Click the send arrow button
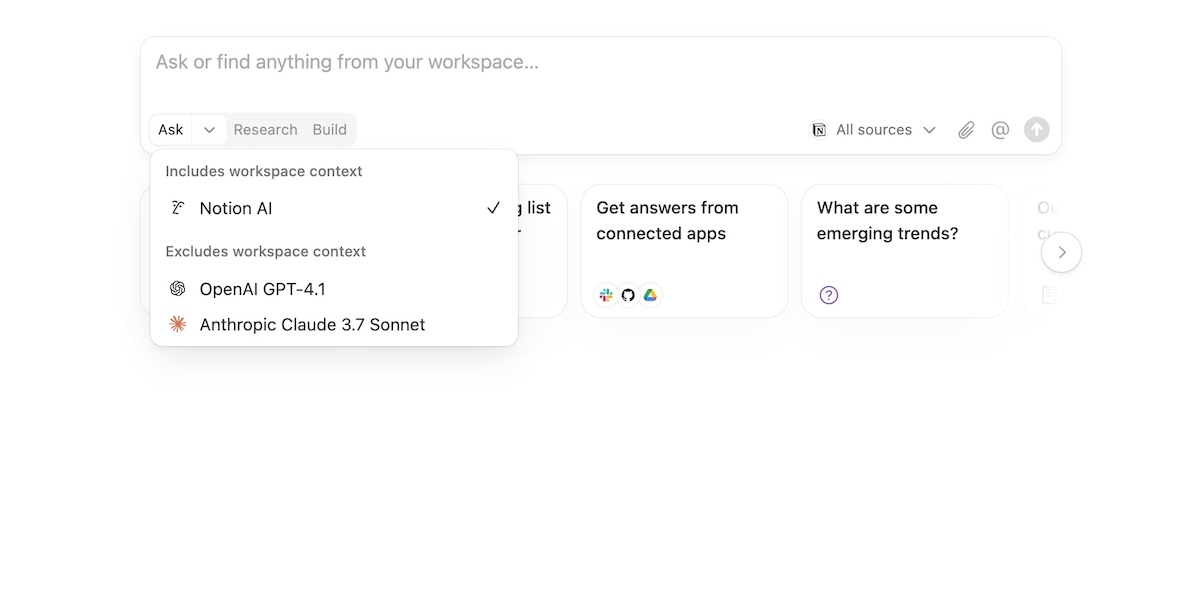The image size is (1200, 600). pos(1037,130)
